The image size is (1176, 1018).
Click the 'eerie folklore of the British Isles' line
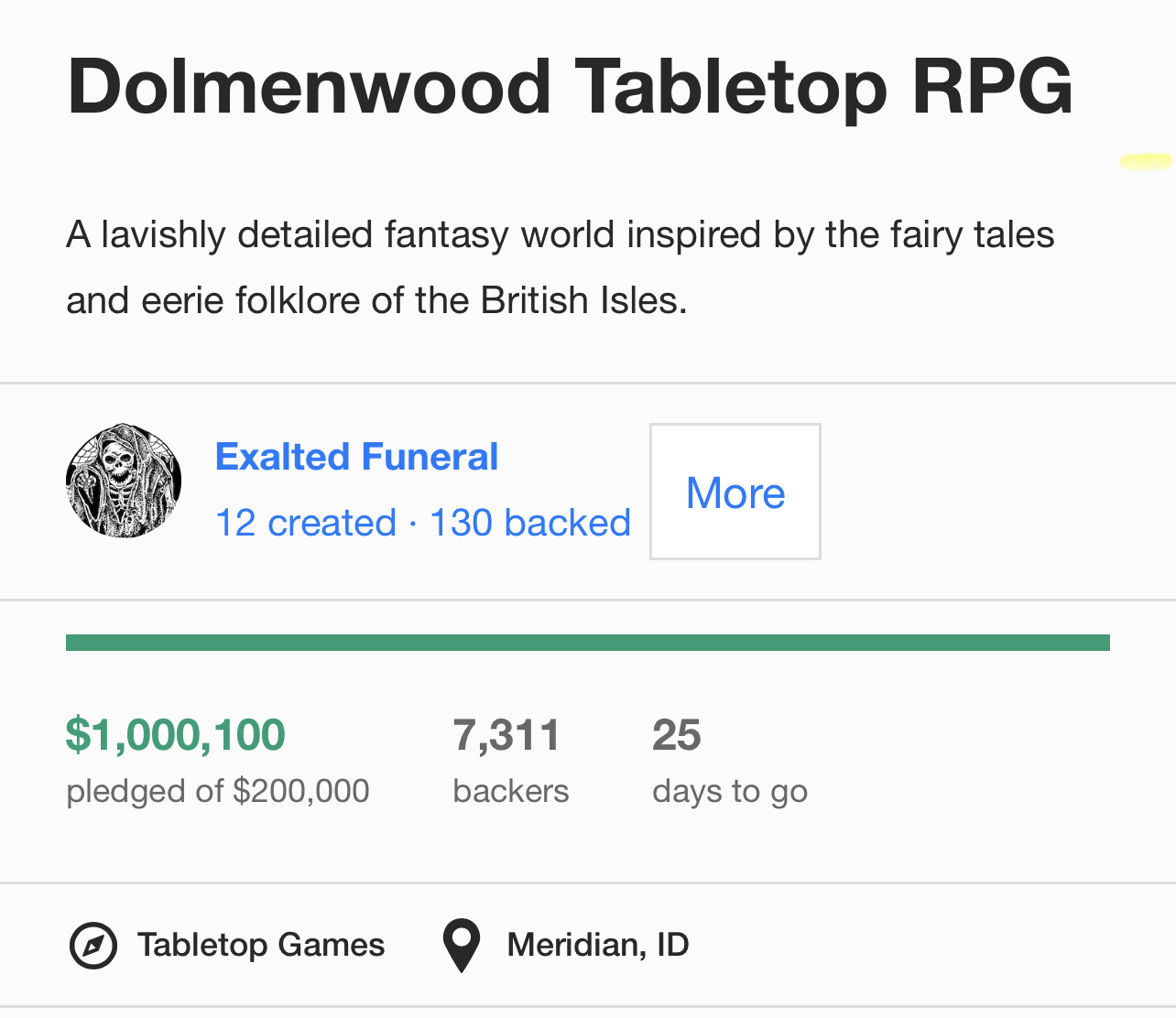coord(376,300)
